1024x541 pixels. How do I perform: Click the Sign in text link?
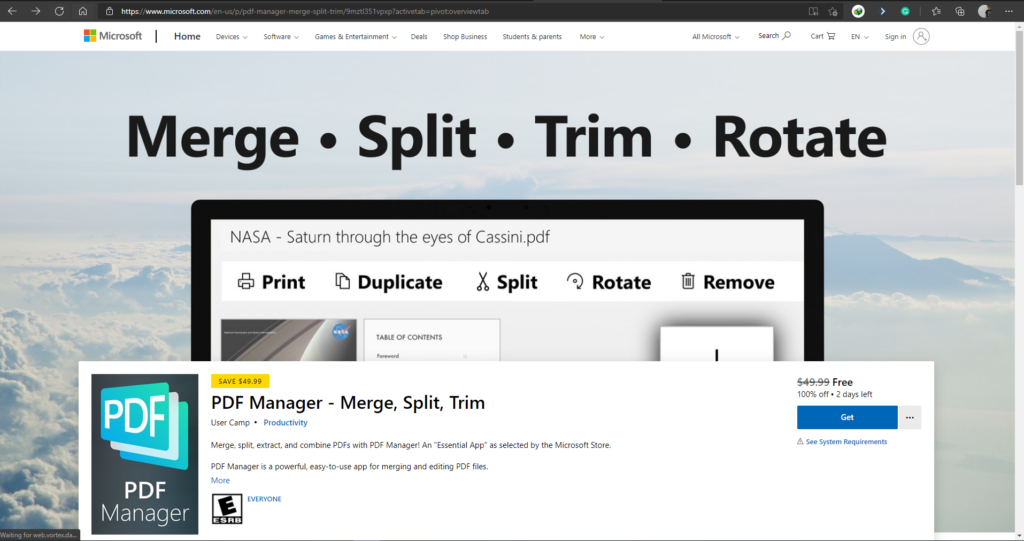(895, 37)
